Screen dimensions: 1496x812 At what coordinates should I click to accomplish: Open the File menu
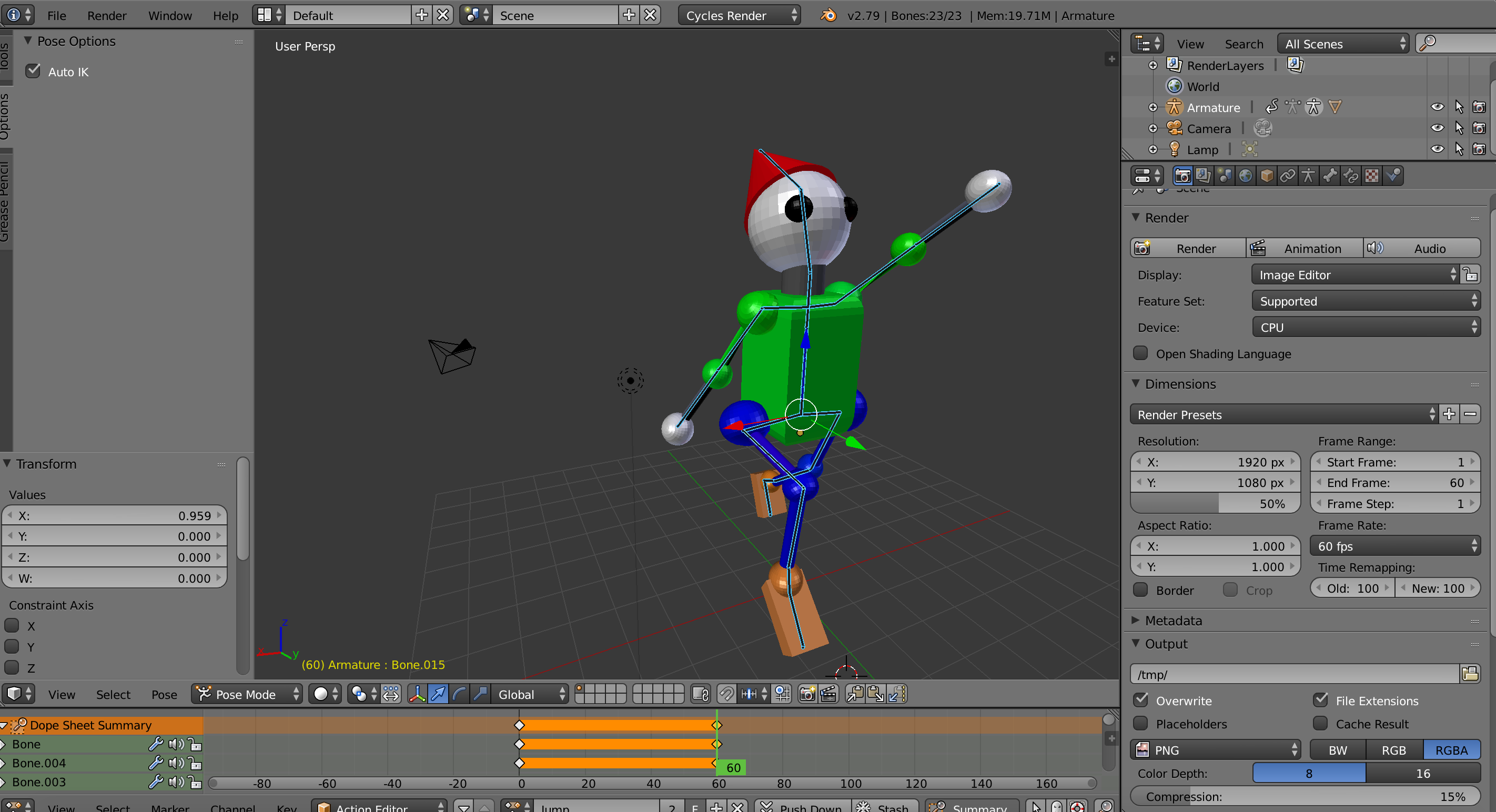pos(56,16)
